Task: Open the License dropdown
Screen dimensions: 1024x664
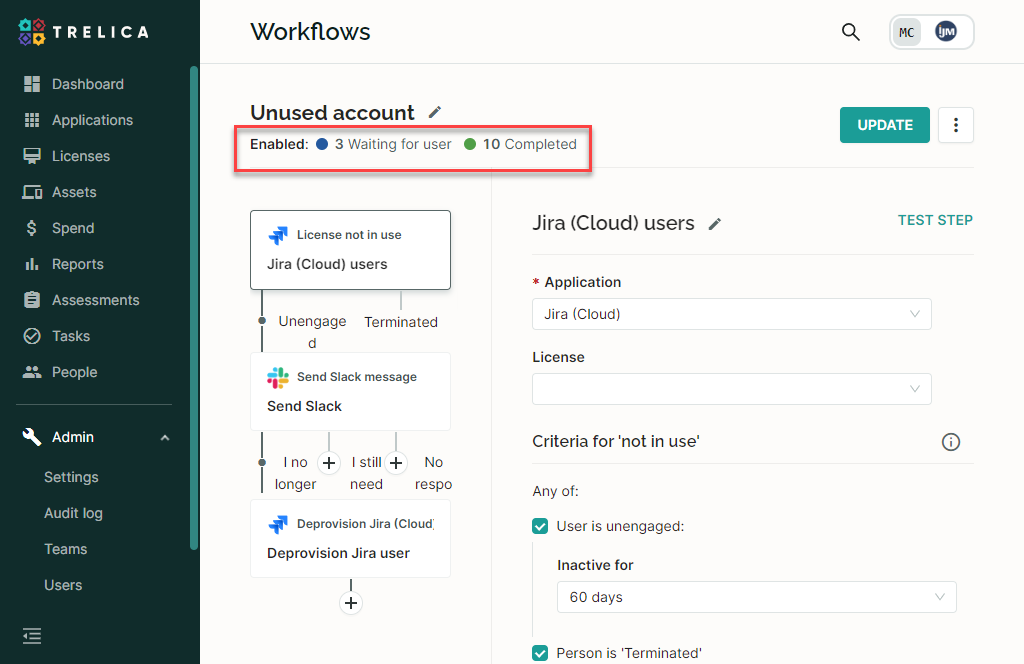Action: click(731, 389)
